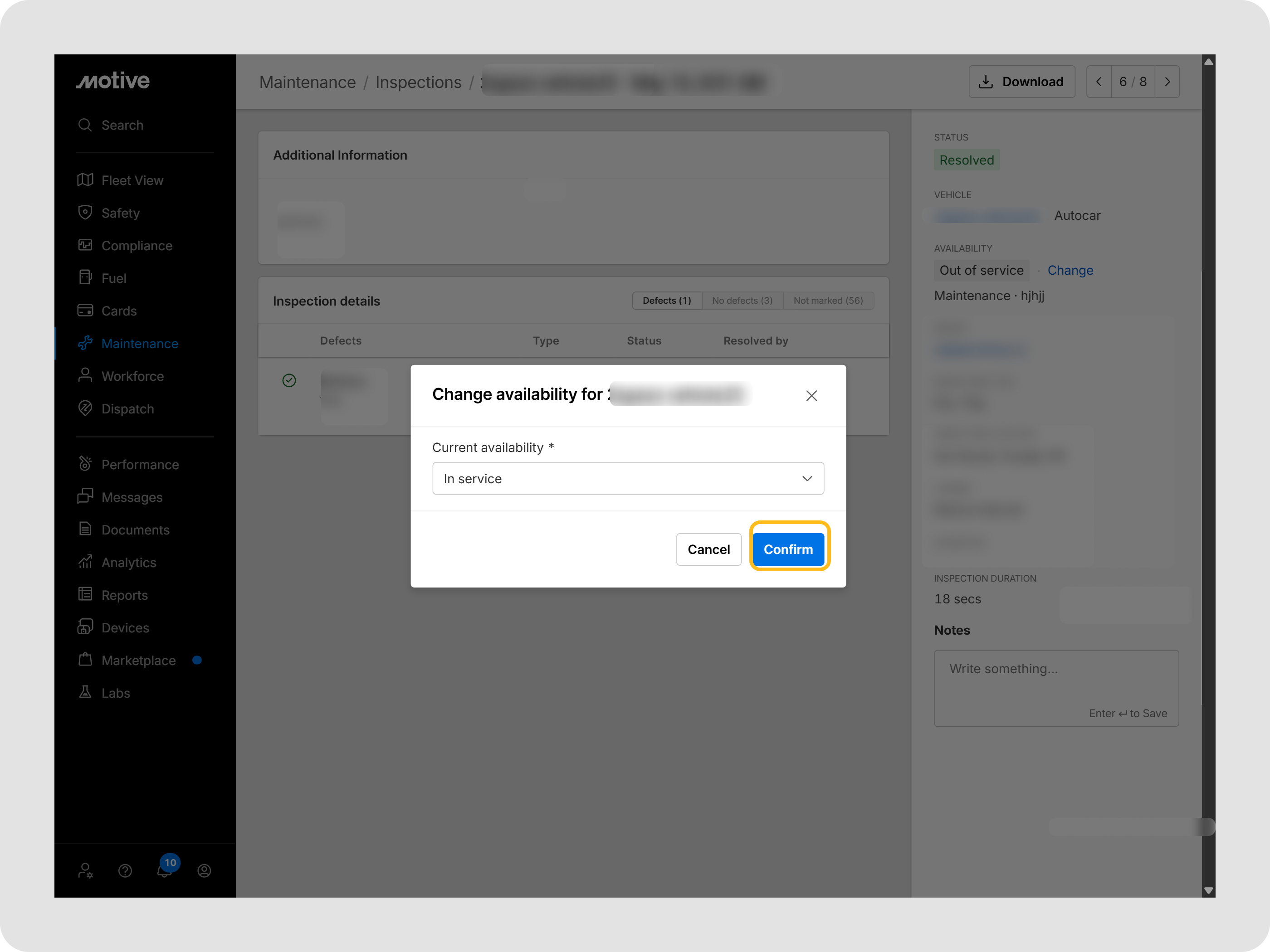Open the Current availability dropdown
Screen dimensions: 1270x952
(x=628, y=479)
